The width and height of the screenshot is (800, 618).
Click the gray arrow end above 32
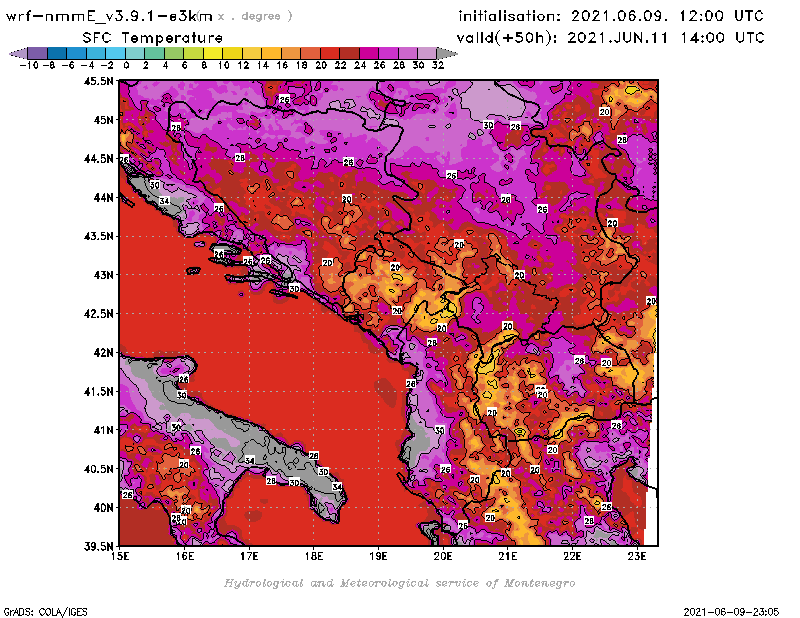point(446,53)
